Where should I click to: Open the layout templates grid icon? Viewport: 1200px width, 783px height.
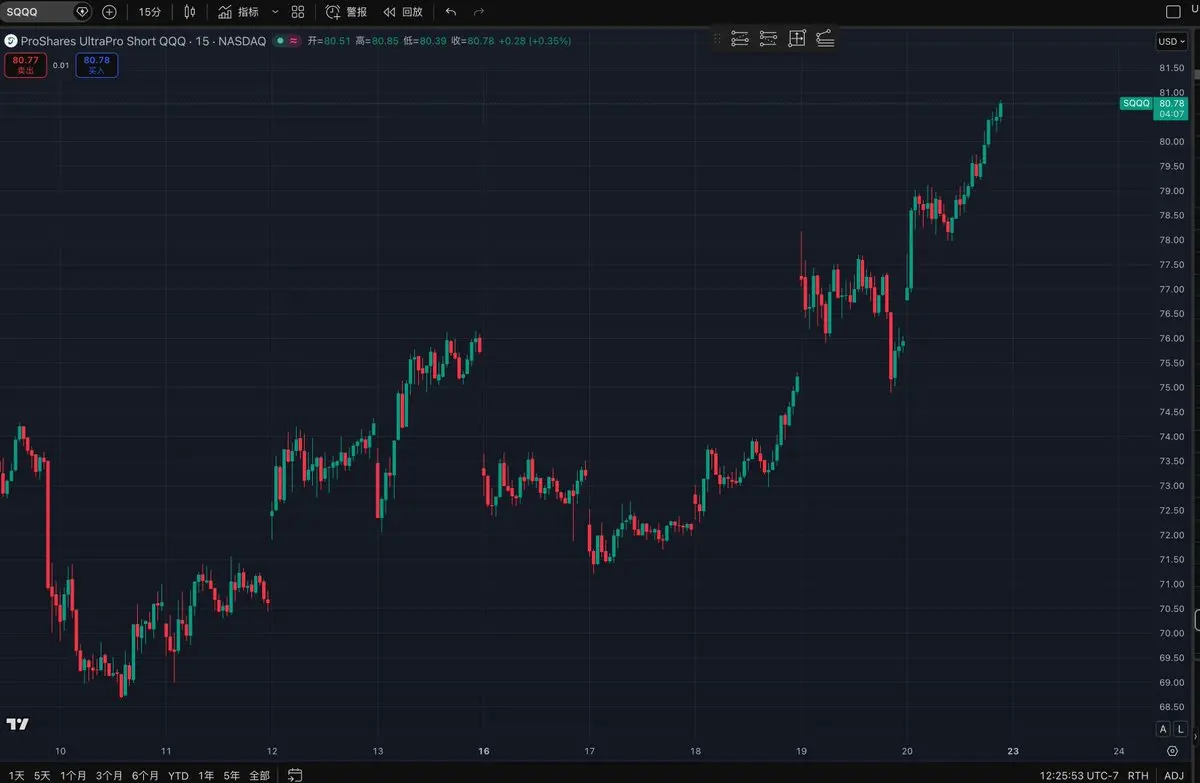298,12
